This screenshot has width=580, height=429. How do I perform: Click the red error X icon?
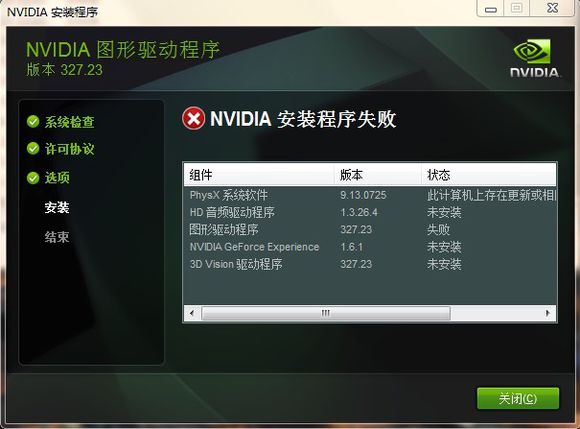(x=193, y=118)
